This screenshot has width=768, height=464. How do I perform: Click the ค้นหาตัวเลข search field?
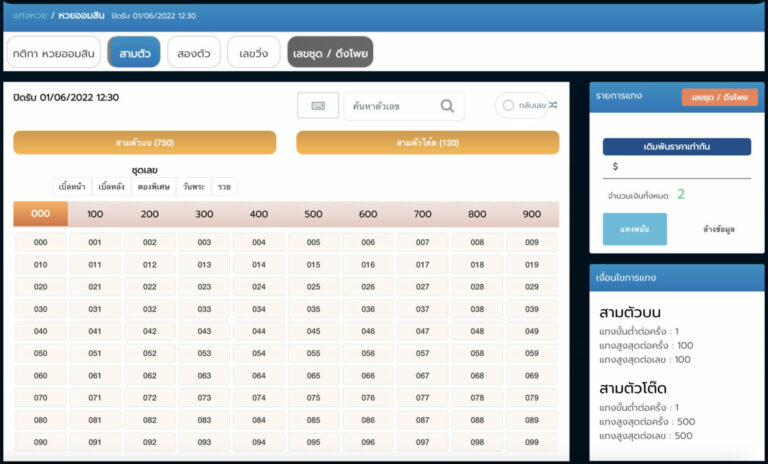click(390, 106)
